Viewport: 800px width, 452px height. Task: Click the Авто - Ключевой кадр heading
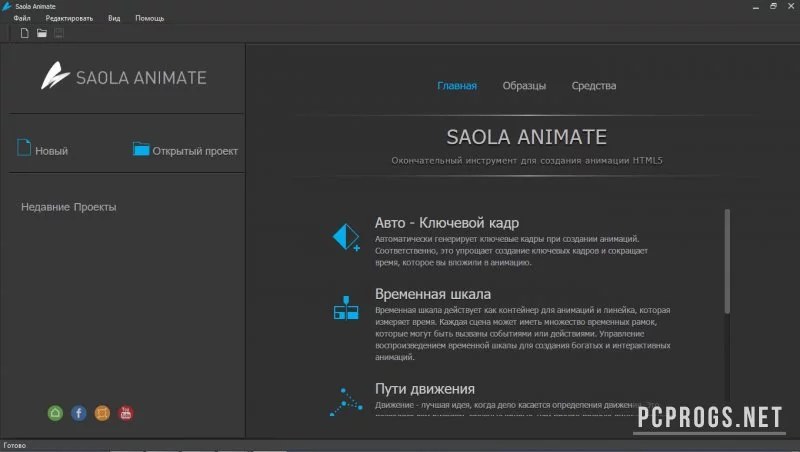447,223
